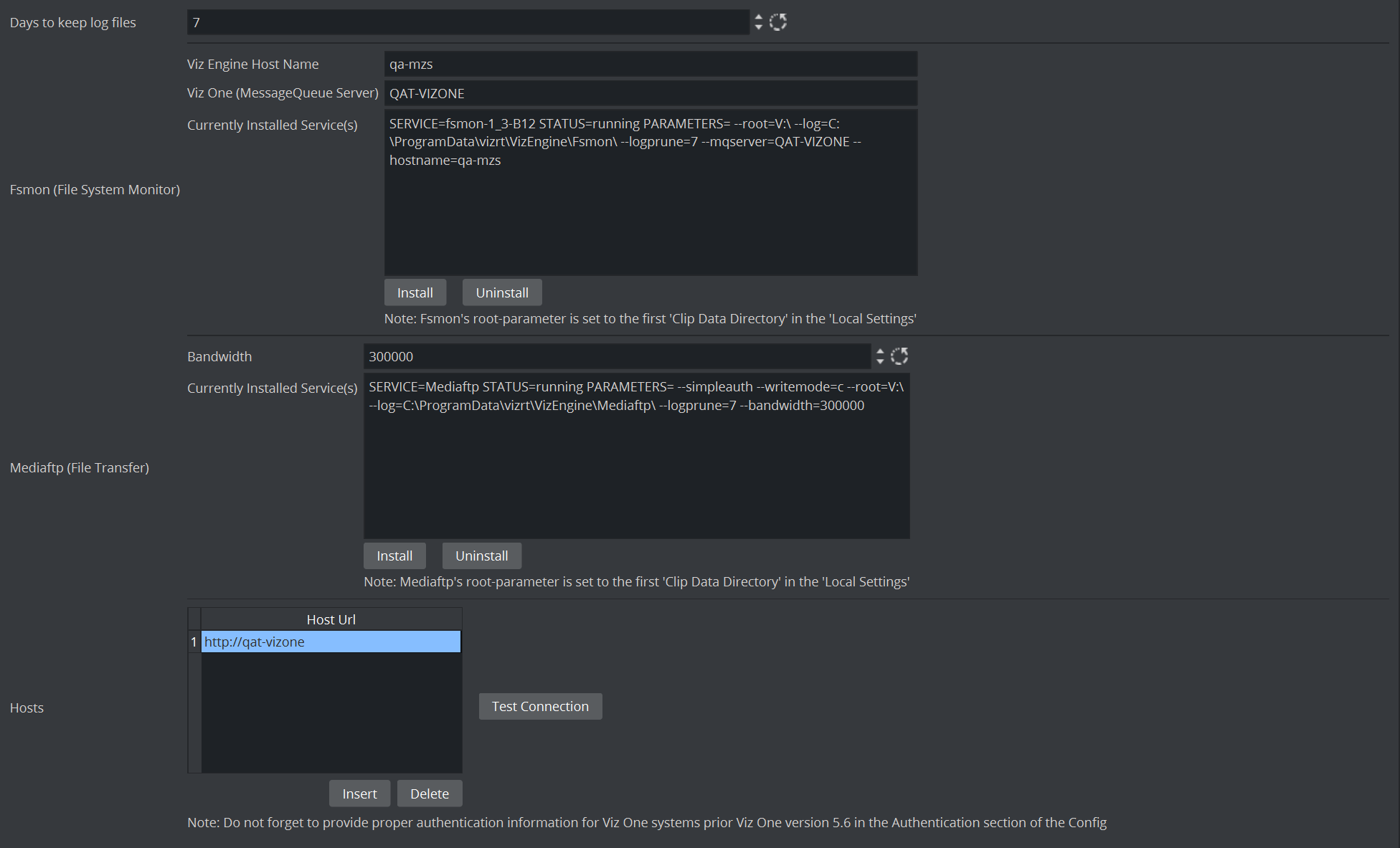The height and width of the screenshot is (848, 1400).
Task: Insert a new host URL row
Action: (x=359, y=794)
